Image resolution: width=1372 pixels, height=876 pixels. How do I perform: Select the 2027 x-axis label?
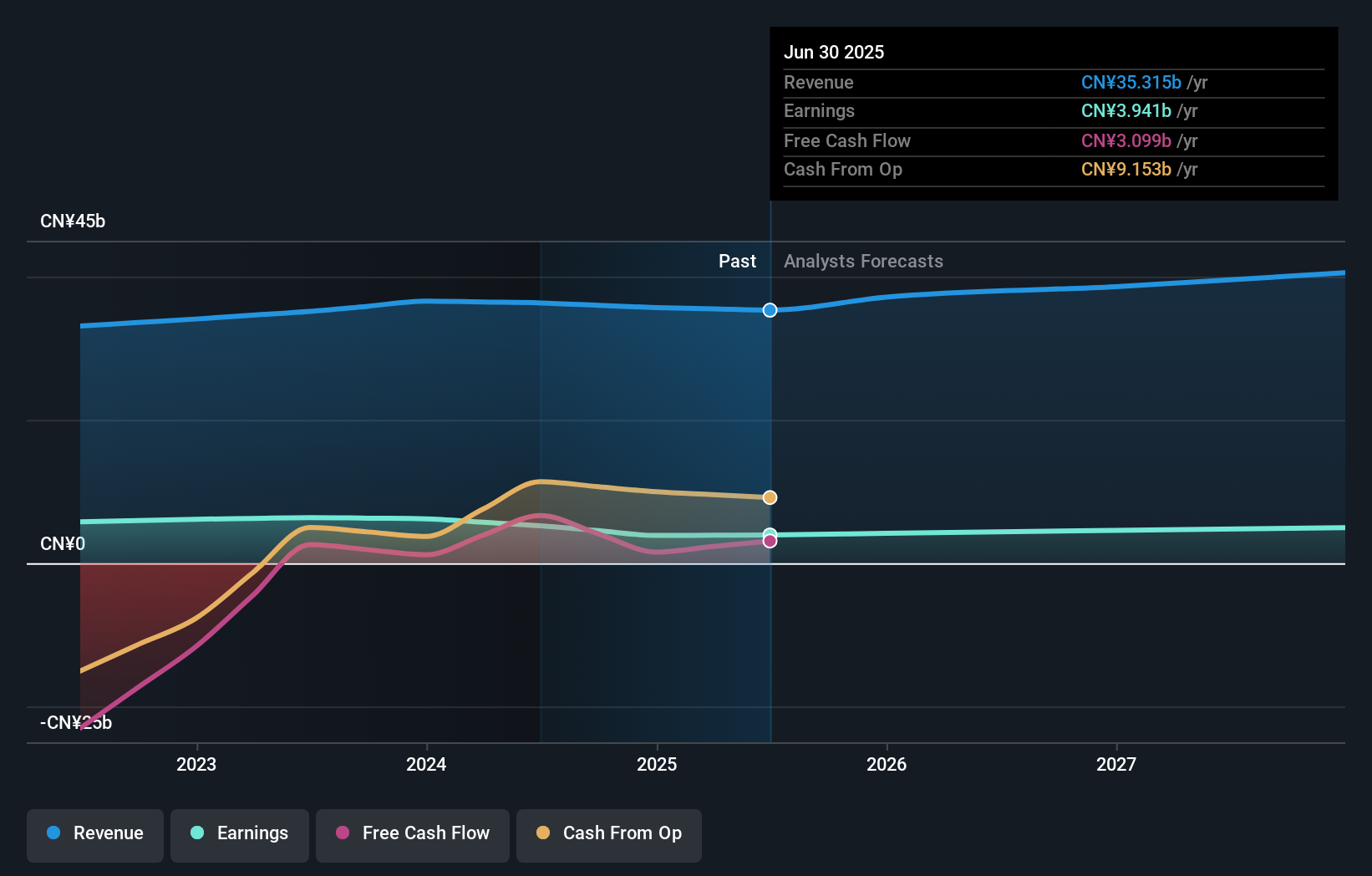pos(1116,764)
